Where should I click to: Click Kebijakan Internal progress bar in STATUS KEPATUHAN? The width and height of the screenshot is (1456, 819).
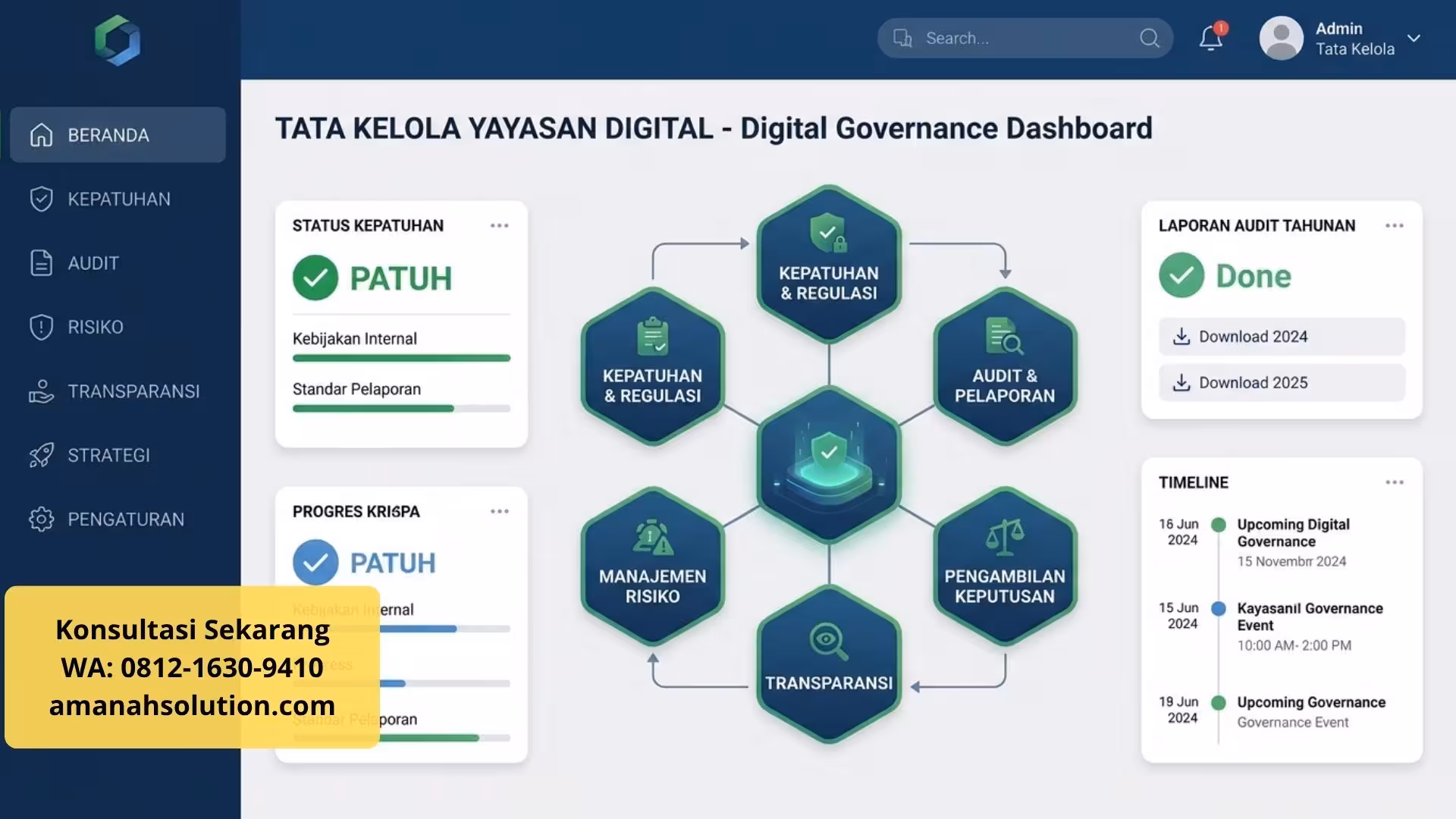[401, 358]
